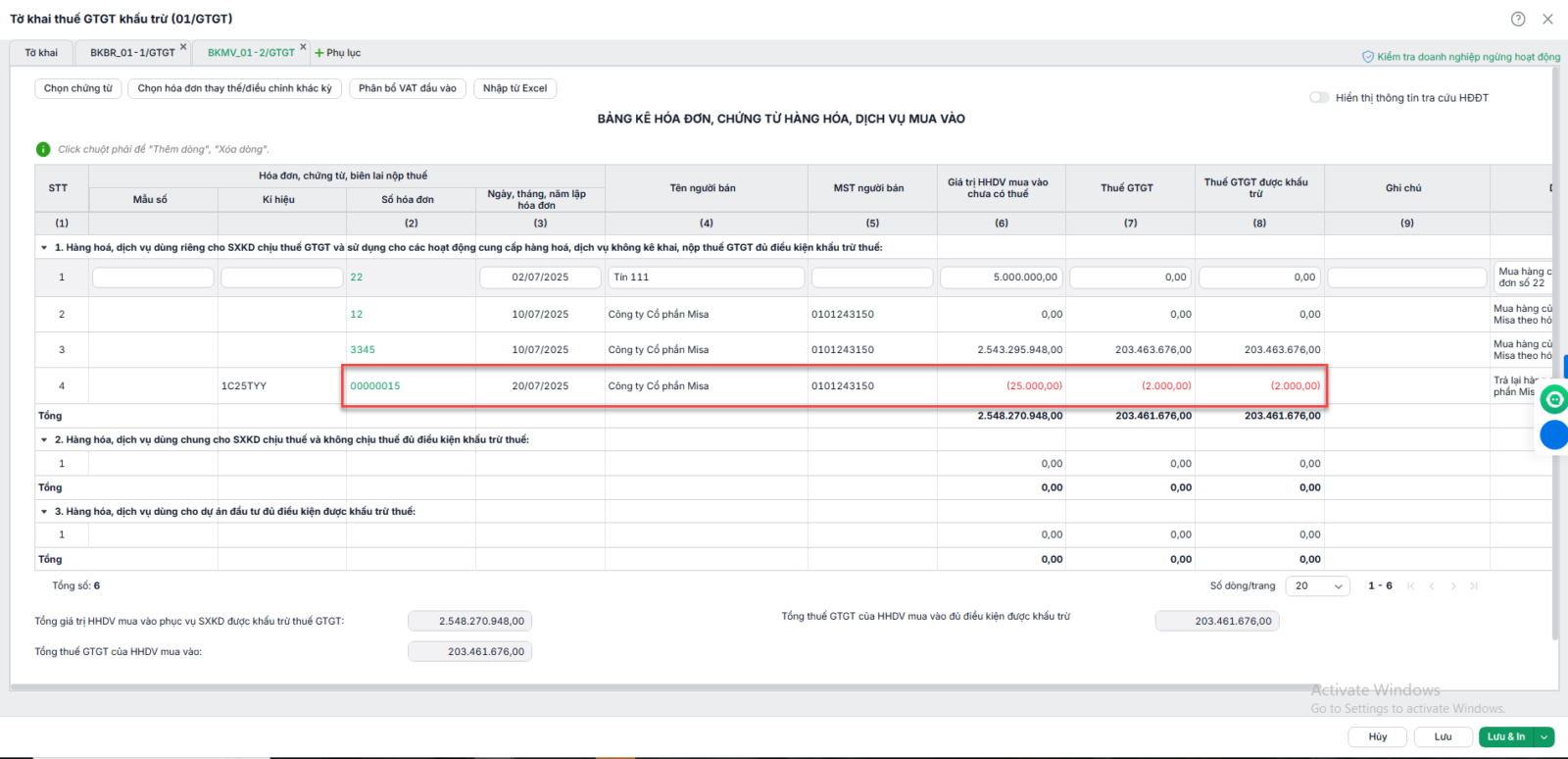Click the Nhập từ Excel button
This screenshot has width=1568, height=759.
click(x=515, y=88)
